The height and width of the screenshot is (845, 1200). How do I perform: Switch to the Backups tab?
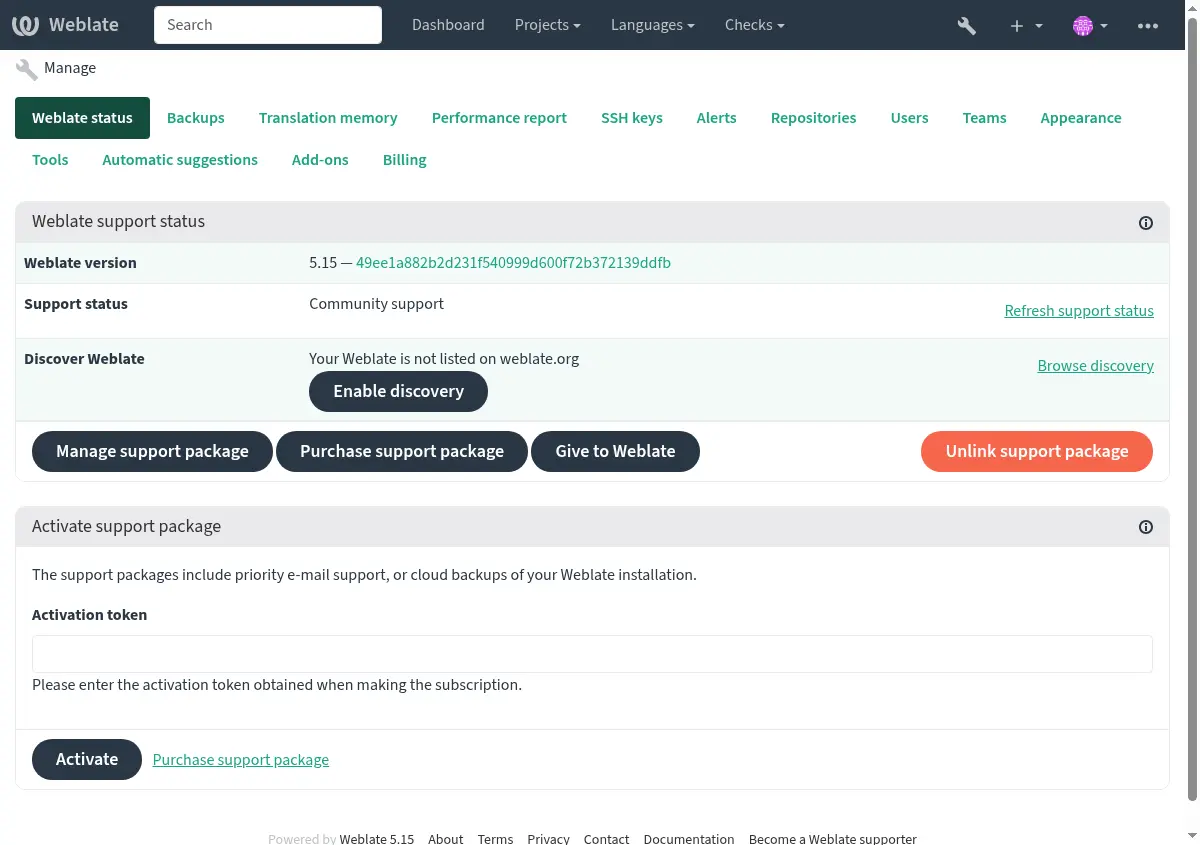tap(196, 118)
